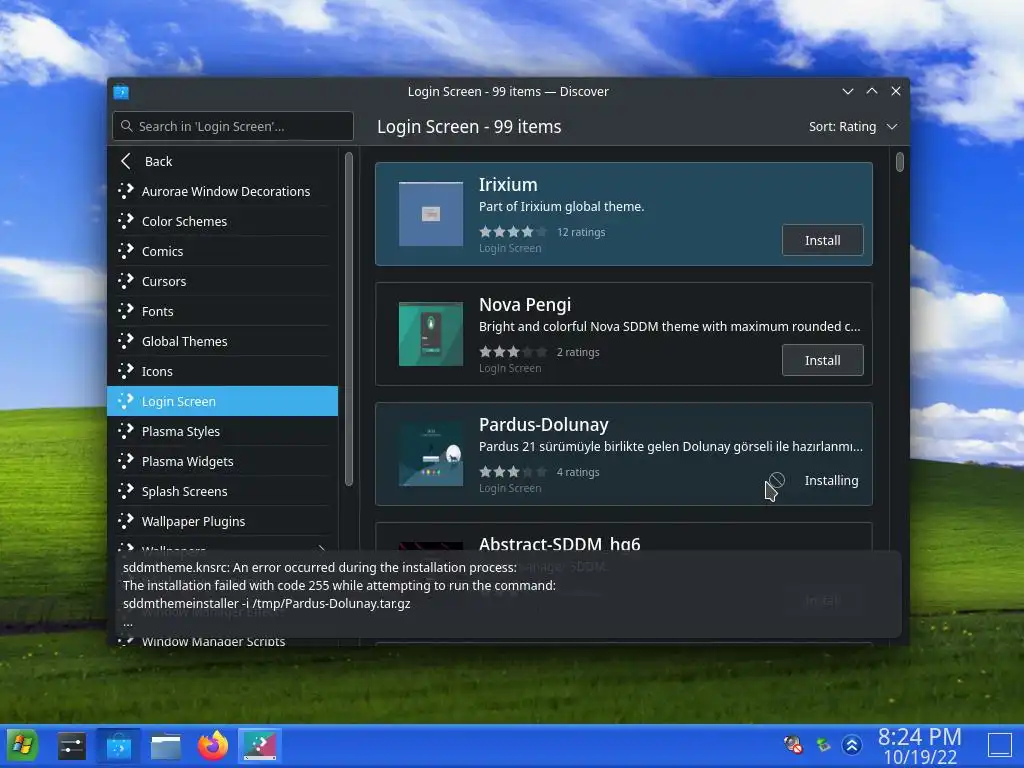Install the Nova Pengi theme
This screenshot has height=768, width=1024.
tap(822, 360)
